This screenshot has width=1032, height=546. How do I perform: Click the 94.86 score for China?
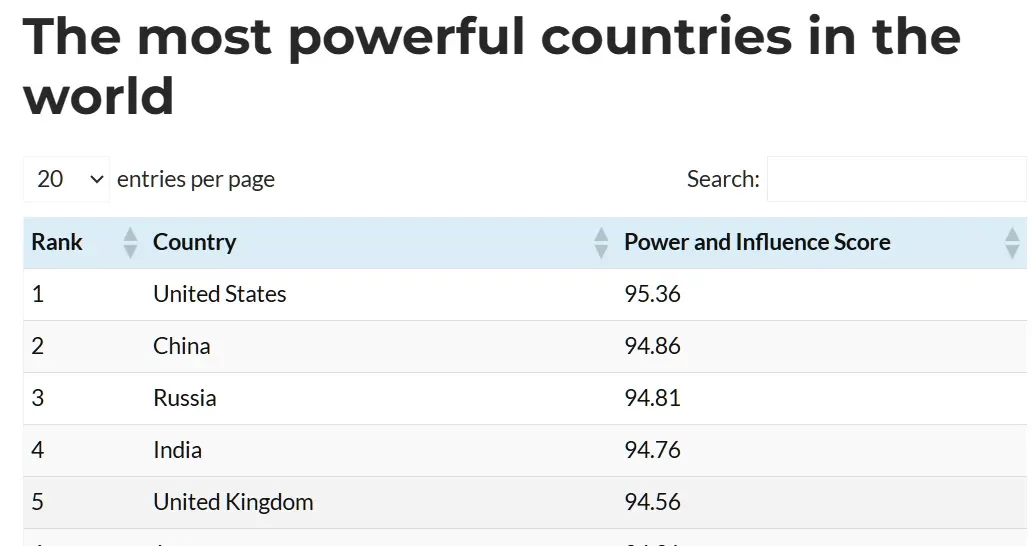(x=652, y=346)
